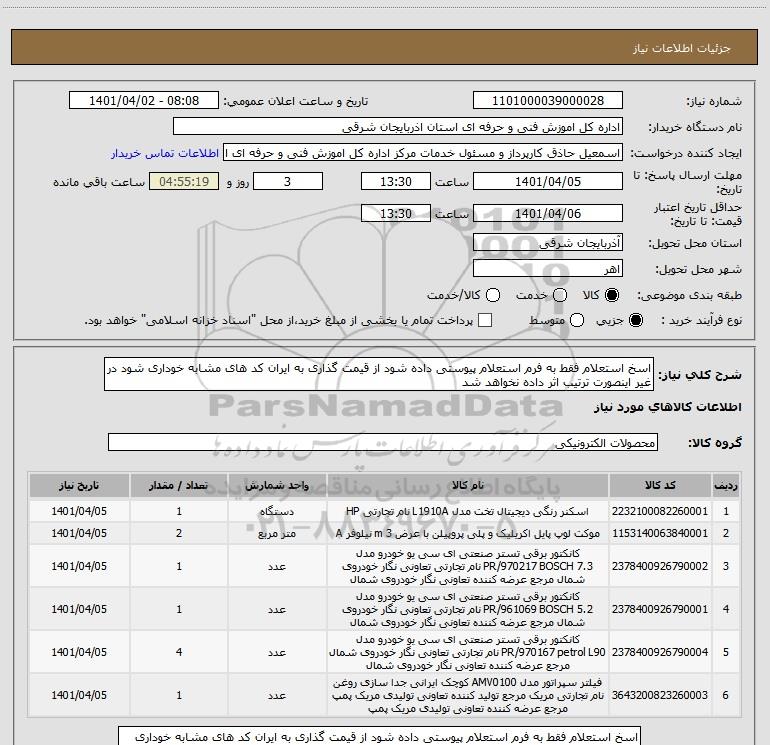
Task: Click the bottom notes box about استعلام
Action: pos(380,736)
